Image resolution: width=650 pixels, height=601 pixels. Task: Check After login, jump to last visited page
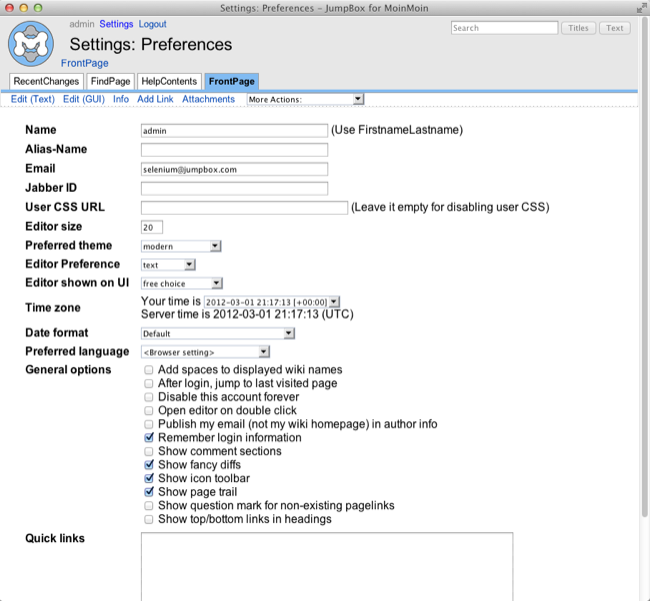[x=148, y=383]
